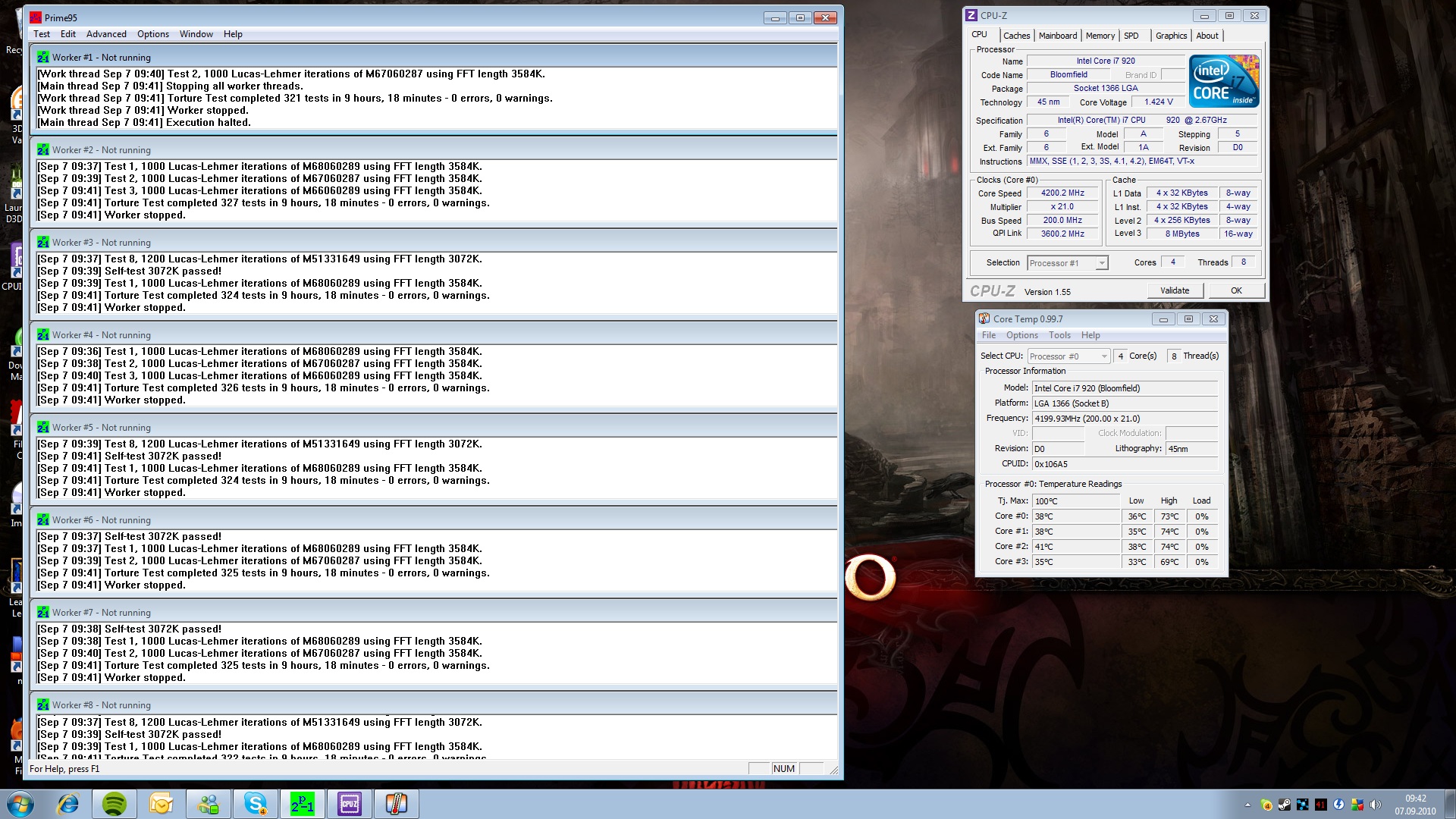Image resolution: width=1456 pixels, height=819 pixels.
Task: Open the volume control in the system tray
Action: (x=1376, y=805)
